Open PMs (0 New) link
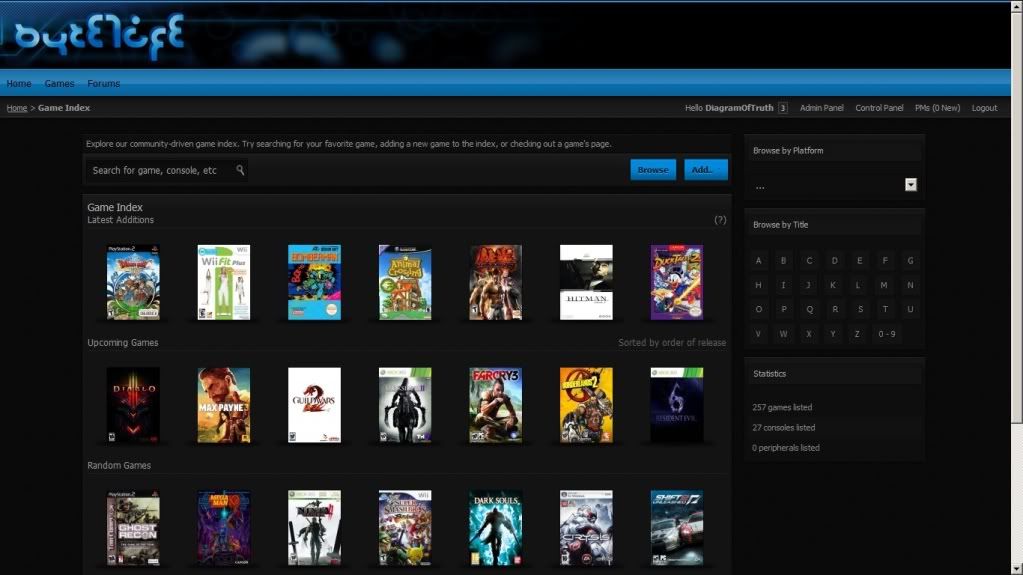This screenshot has height=575, width=1023. (x=937, y=108)
